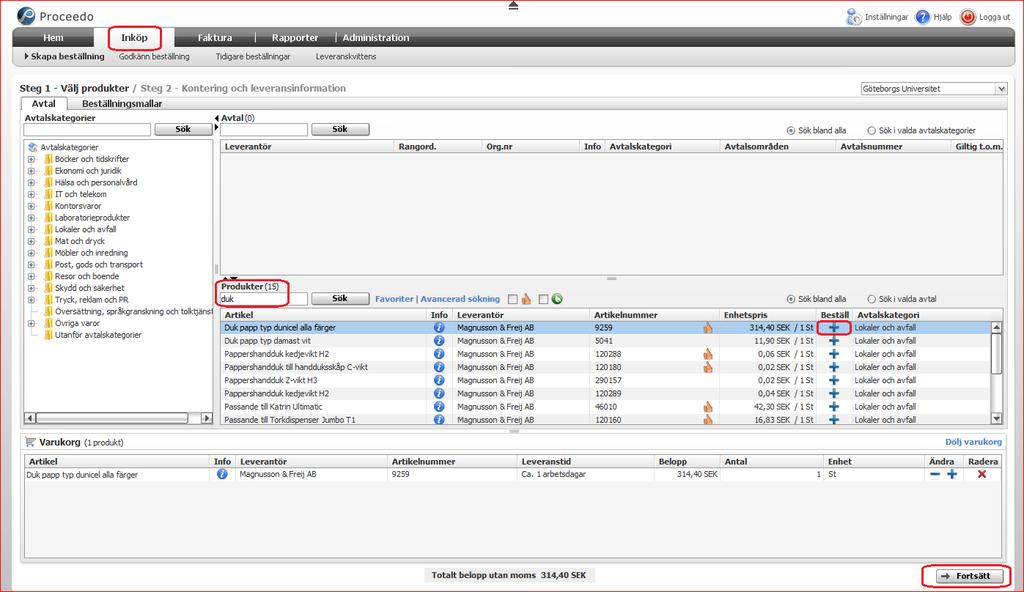Click the Logga ut power icon
1024x592 pixels.
tap(967, 17)
